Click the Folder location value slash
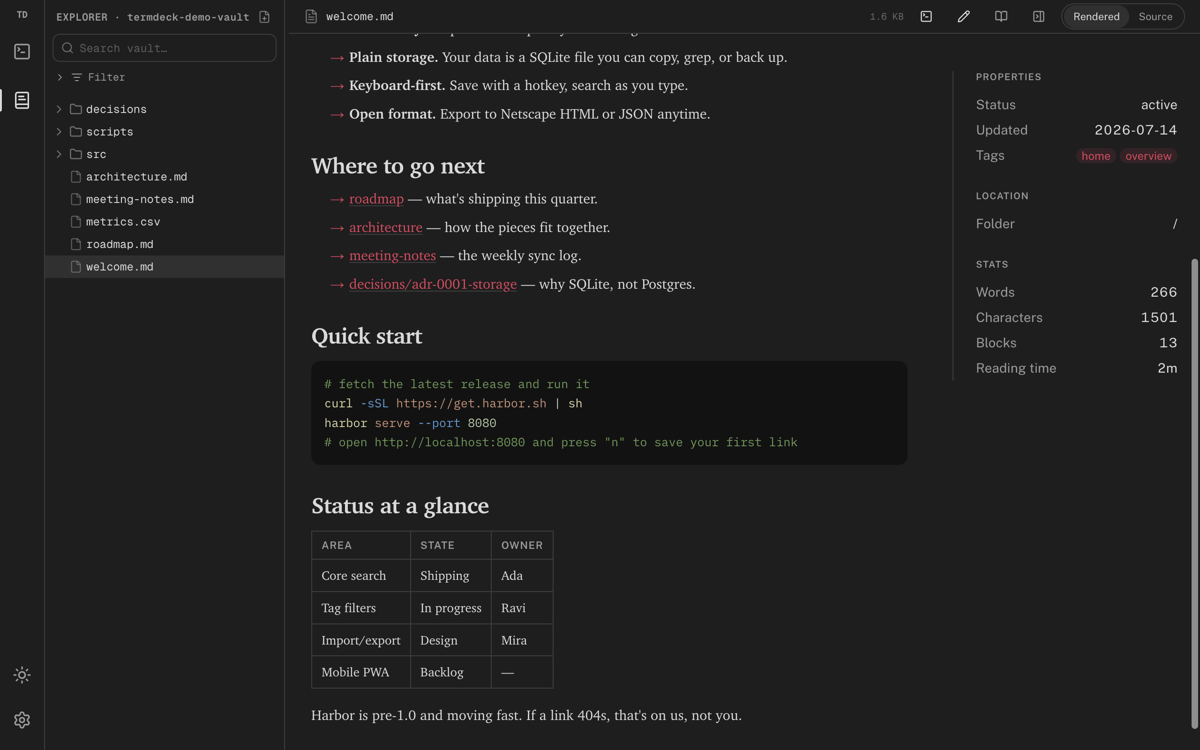This screenshot has width=1200, height=750. [1175, 224]
